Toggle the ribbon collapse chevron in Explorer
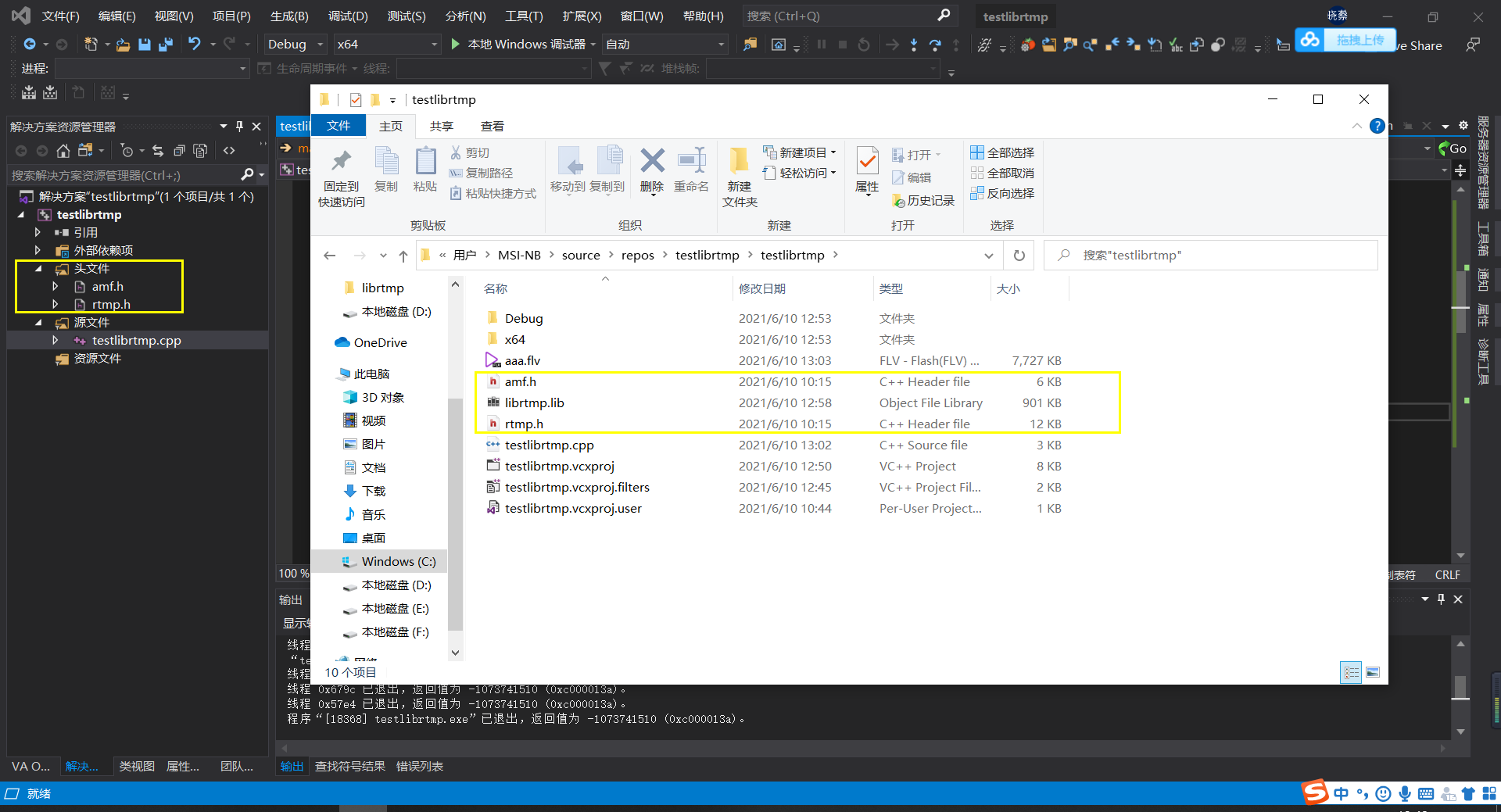This screenshot has height=812, width=1501. point(1359,126)
